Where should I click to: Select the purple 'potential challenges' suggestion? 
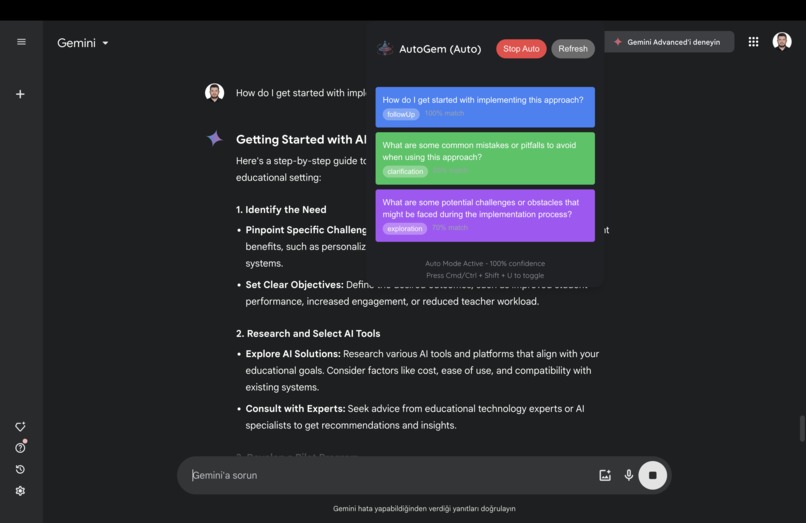point(485,215)
